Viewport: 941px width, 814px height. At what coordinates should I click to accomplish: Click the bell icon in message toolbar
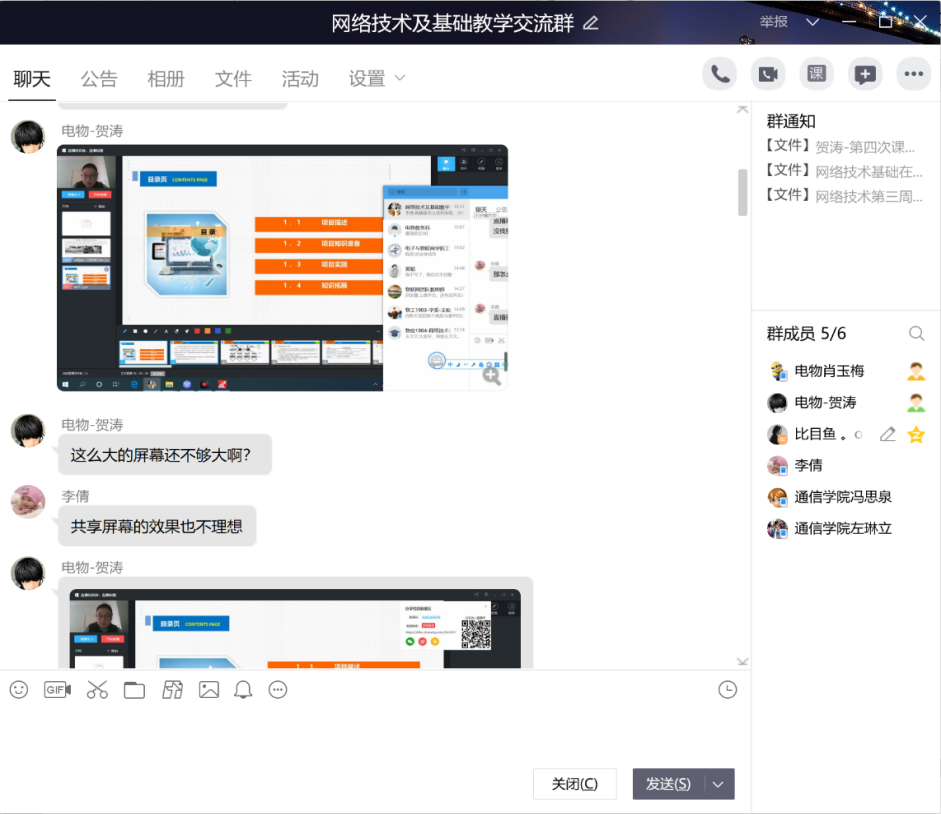pyautogui.click(x=243, y=689)
